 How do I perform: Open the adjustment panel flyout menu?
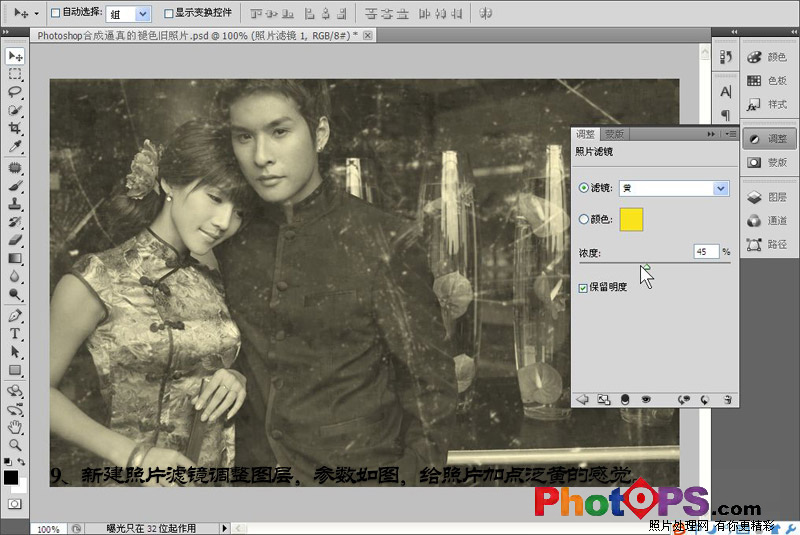click(731, 134)
